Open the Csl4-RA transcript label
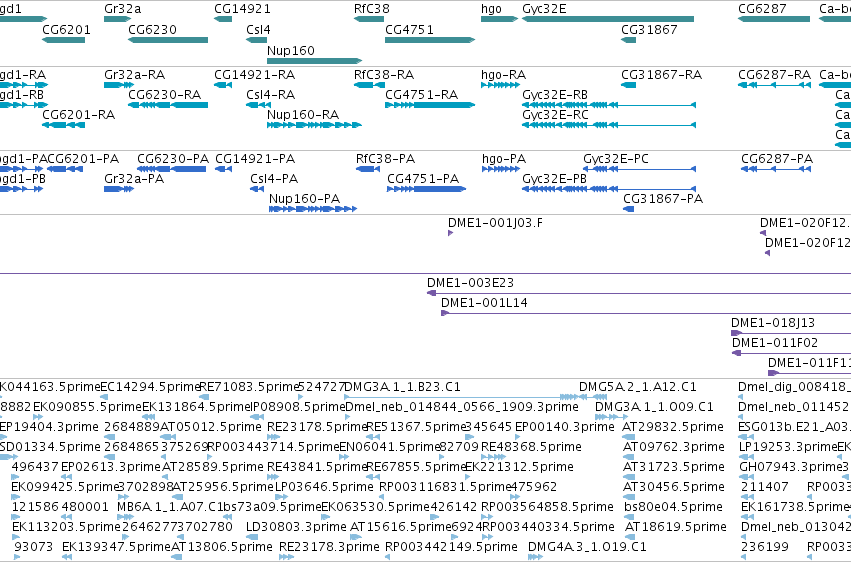This screenshot has height=562, width=851. click(x=270, y=94)
